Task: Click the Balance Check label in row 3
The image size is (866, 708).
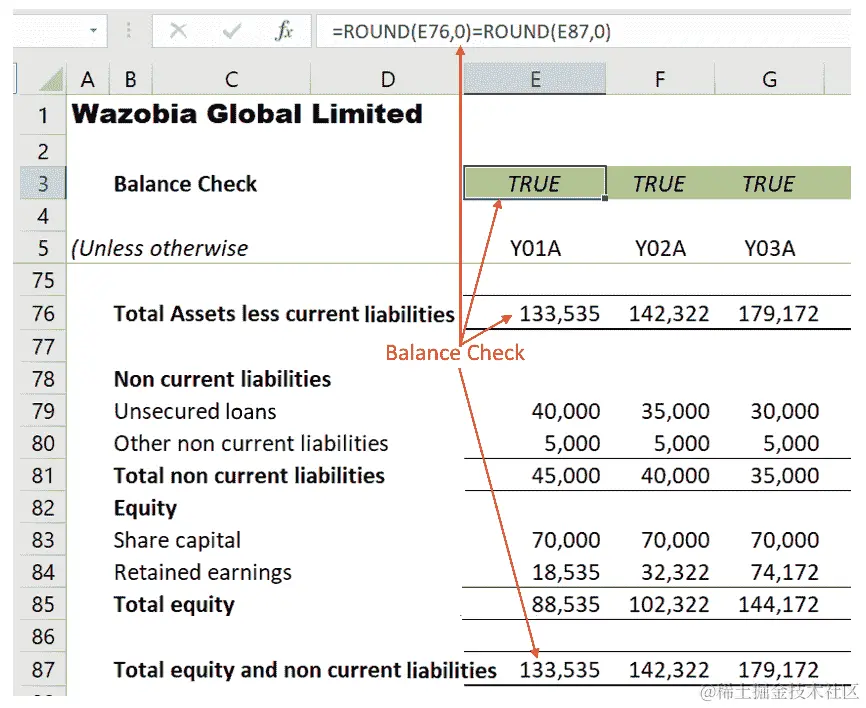Action: click(x=185, y=184)
